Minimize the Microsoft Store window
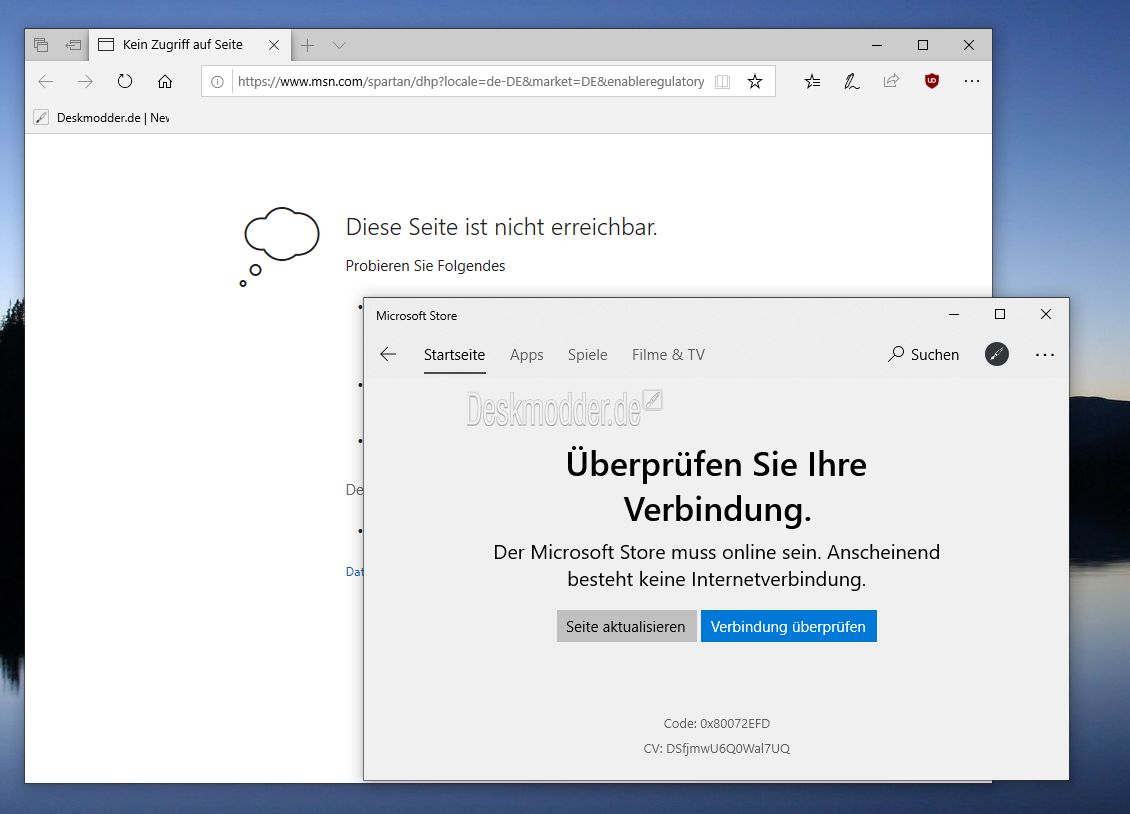 953,314
